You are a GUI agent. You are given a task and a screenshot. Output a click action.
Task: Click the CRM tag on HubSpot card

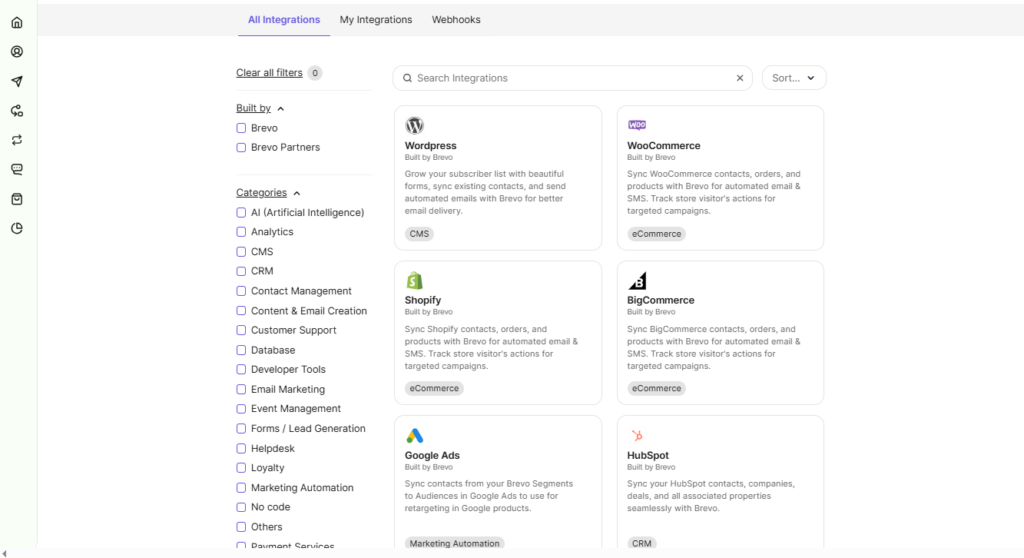pyautogui.click(x=642, y=543)
